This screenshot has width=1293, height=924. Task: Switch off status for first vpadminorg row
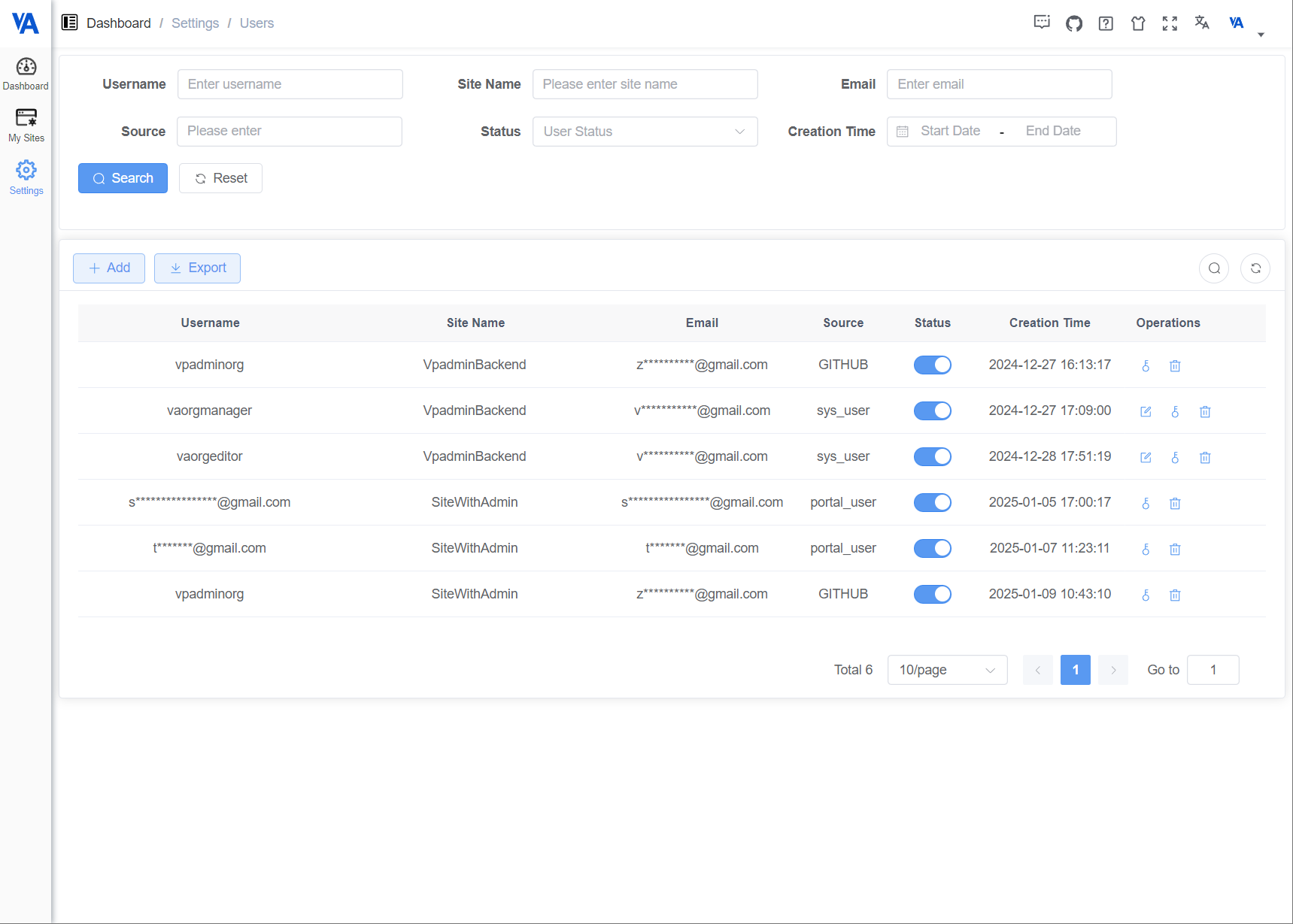[x=932, y=365]
